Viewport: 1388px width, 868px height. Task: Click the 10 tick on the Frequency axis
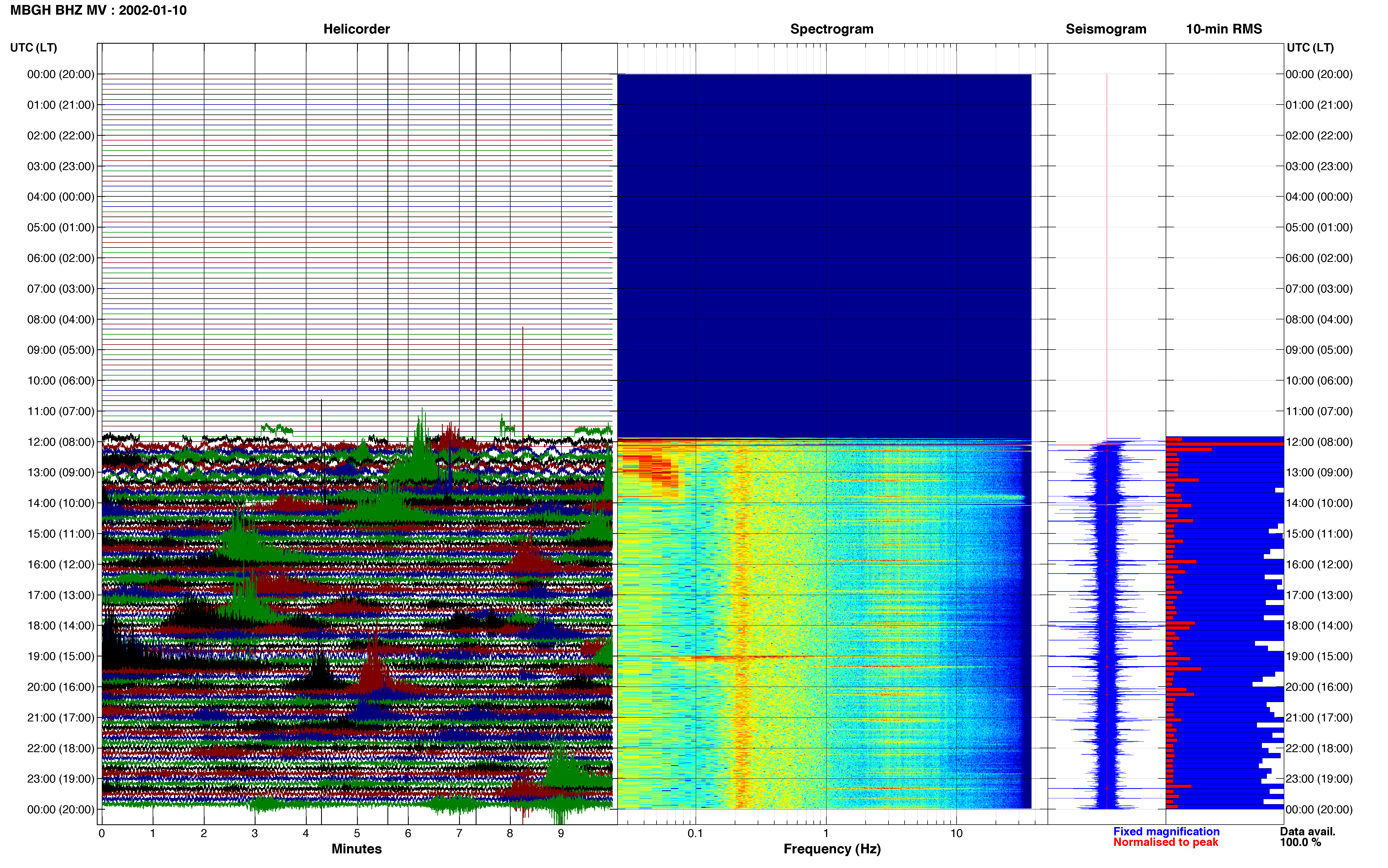tap(956, 833)
